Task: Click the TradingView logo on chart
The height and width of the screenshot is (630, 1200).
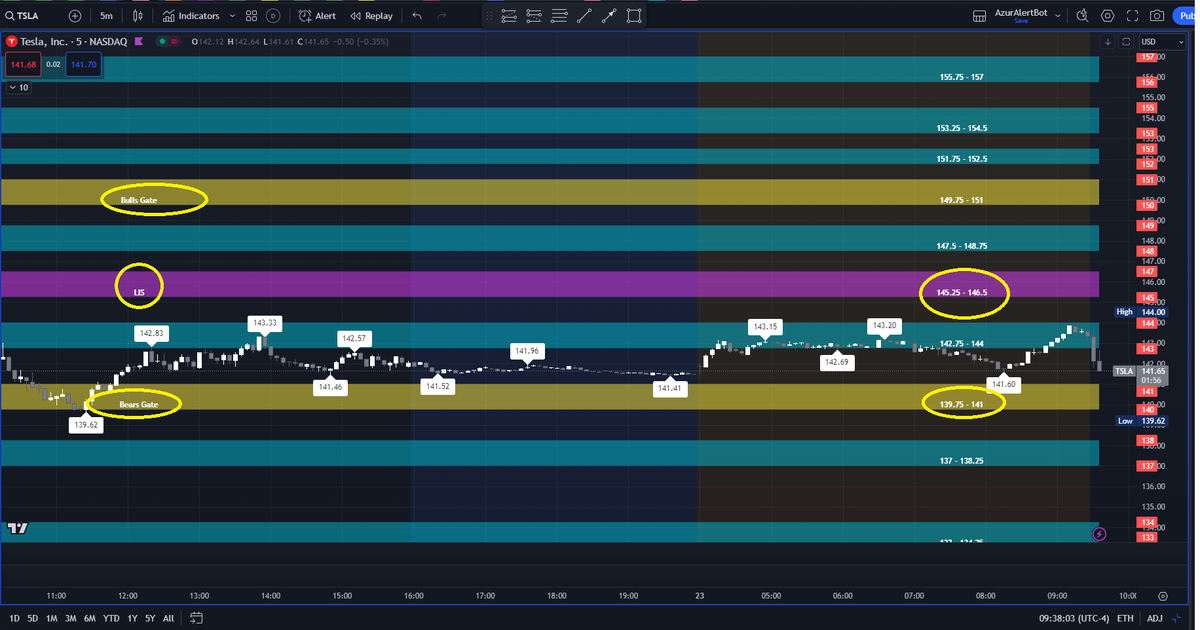Action: pos(16,528)
